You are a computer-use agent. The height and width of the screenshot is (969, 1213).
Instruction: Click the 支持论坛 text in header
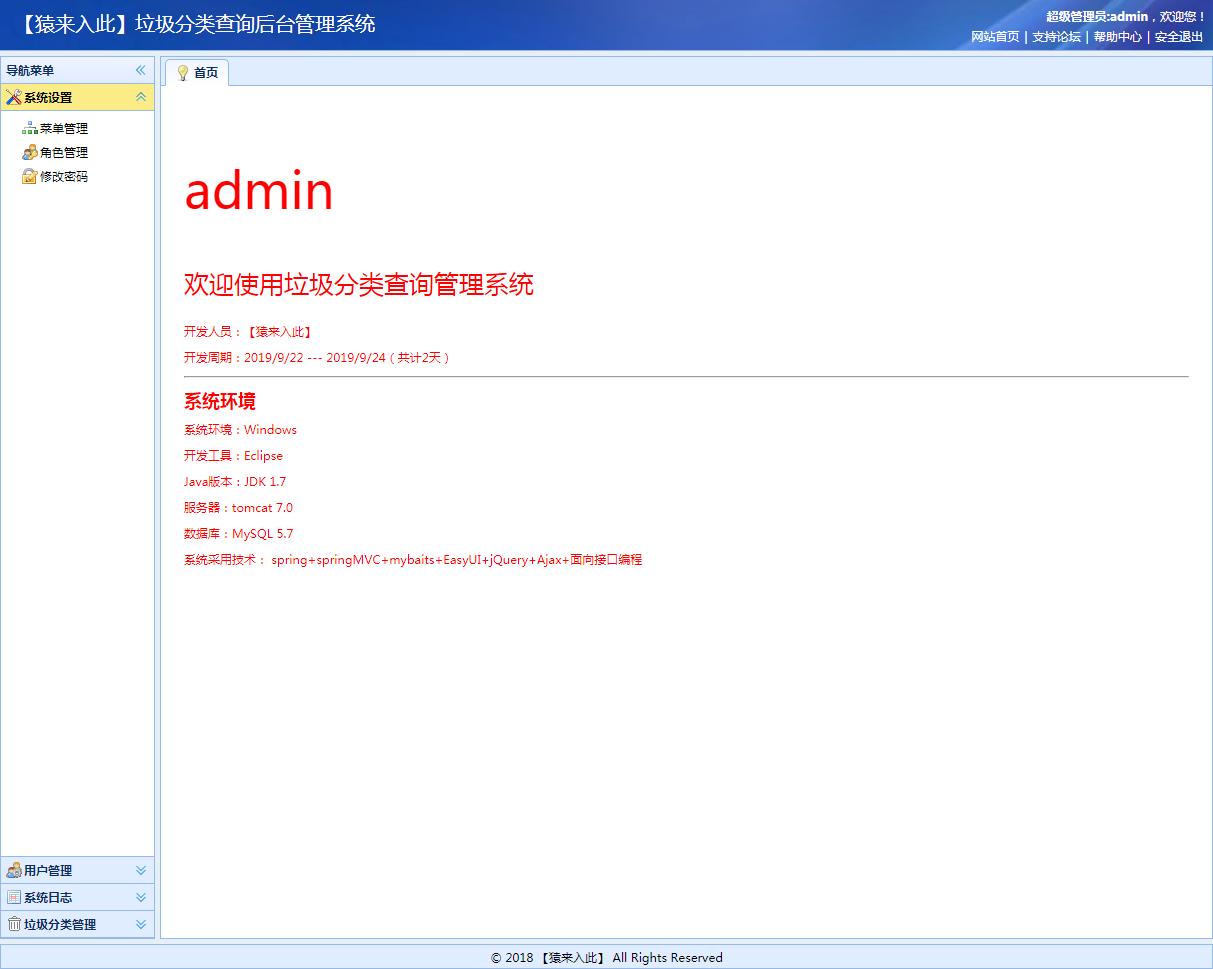click(x=1056, y=37)
